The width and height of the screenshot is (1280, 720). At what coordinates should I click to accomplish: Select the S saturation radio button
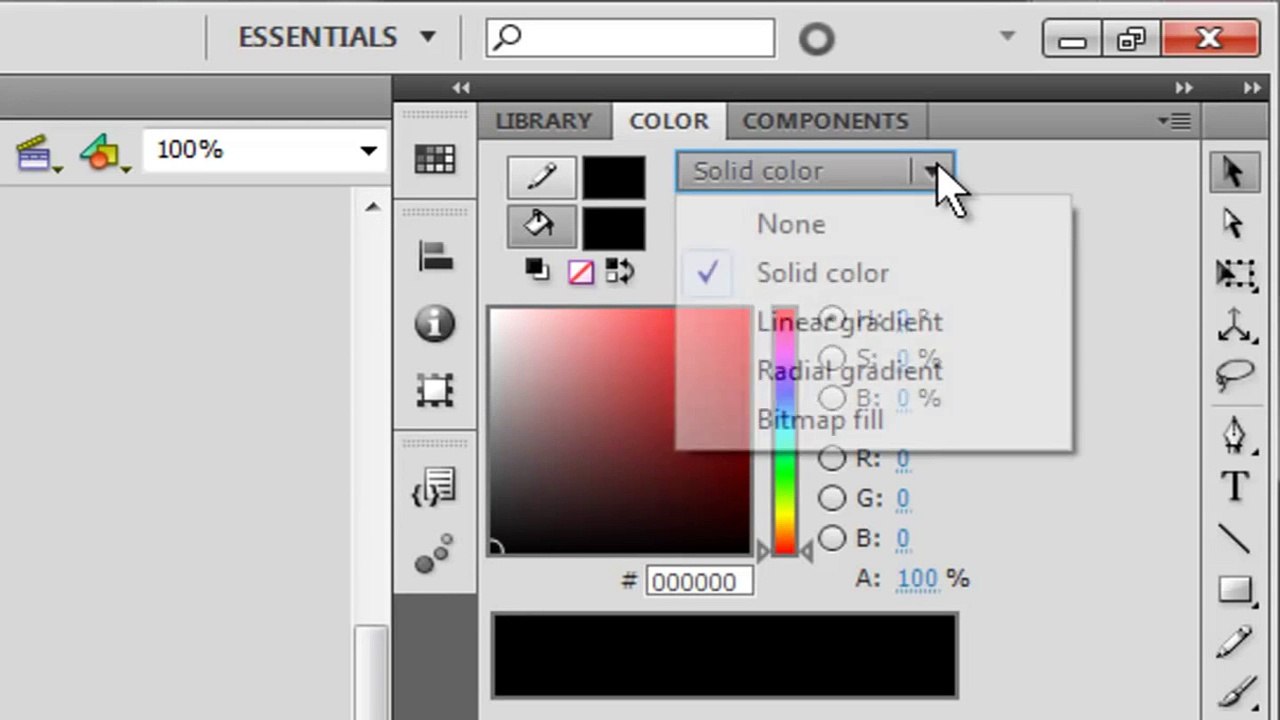832,358
